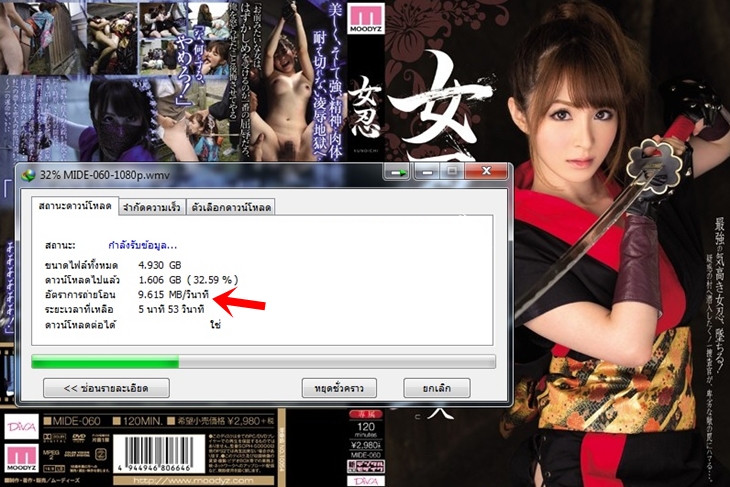Maximize the download dialog window
Image resolution: width=730 pixels, height=487 pixels.
[452, 172]
